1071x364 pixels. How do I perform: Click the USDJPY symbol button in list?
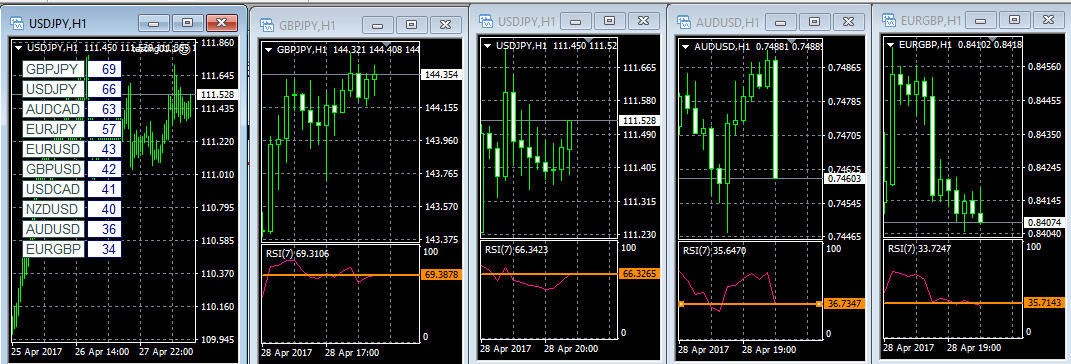point(54,89)
